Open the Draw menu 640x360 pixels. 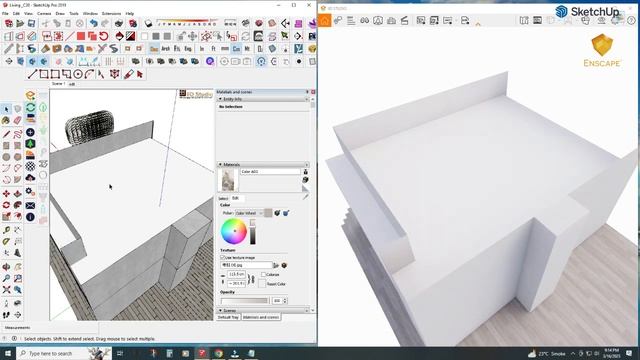(60, 13)
